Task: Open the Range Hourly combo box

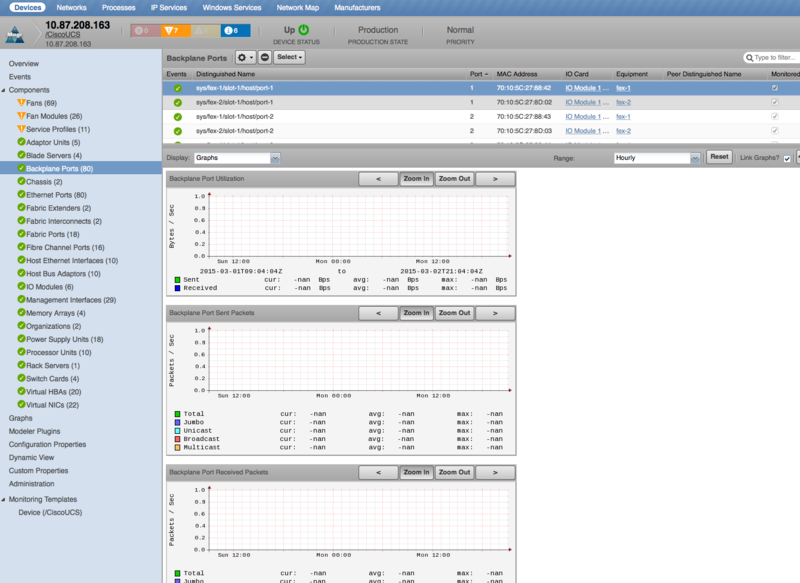Action: (657, 158)
